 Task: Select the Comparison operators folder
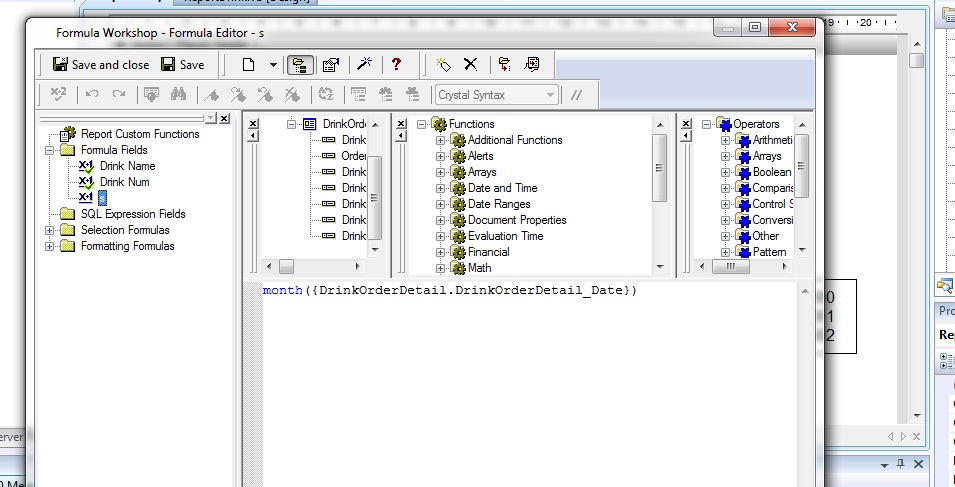tap(772, 188)
